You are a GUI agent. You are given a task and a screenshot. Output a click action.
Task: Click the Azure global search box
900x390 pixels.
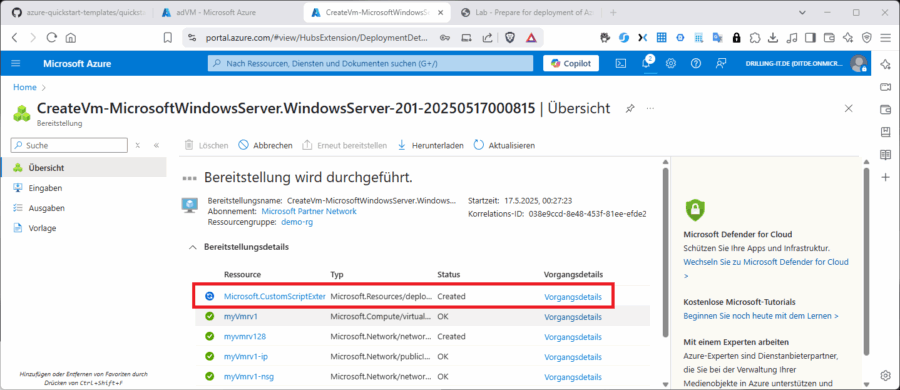pyautogui.click(x=370, y=64)
